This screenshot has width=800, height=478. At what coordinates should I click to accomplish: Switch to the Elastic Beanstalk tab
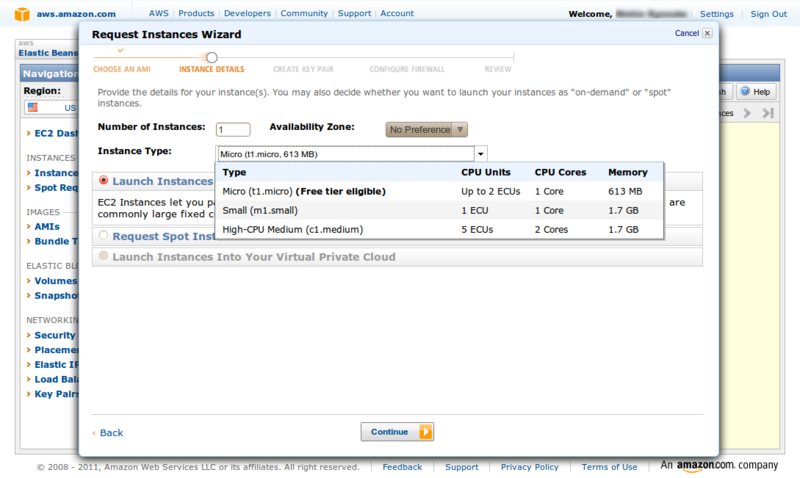tap(47, 53)
